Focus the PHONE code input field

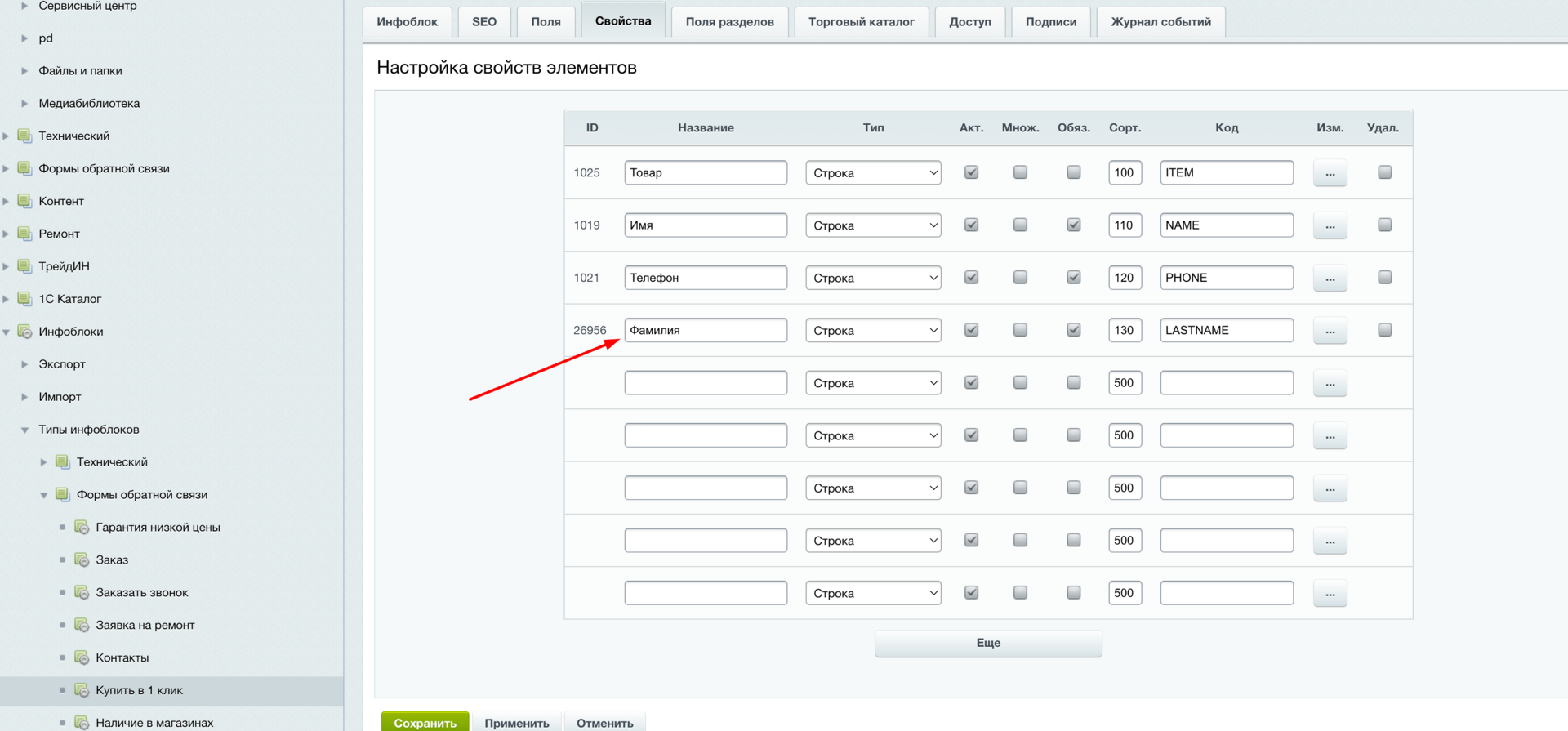click(x=1227, y=278)
